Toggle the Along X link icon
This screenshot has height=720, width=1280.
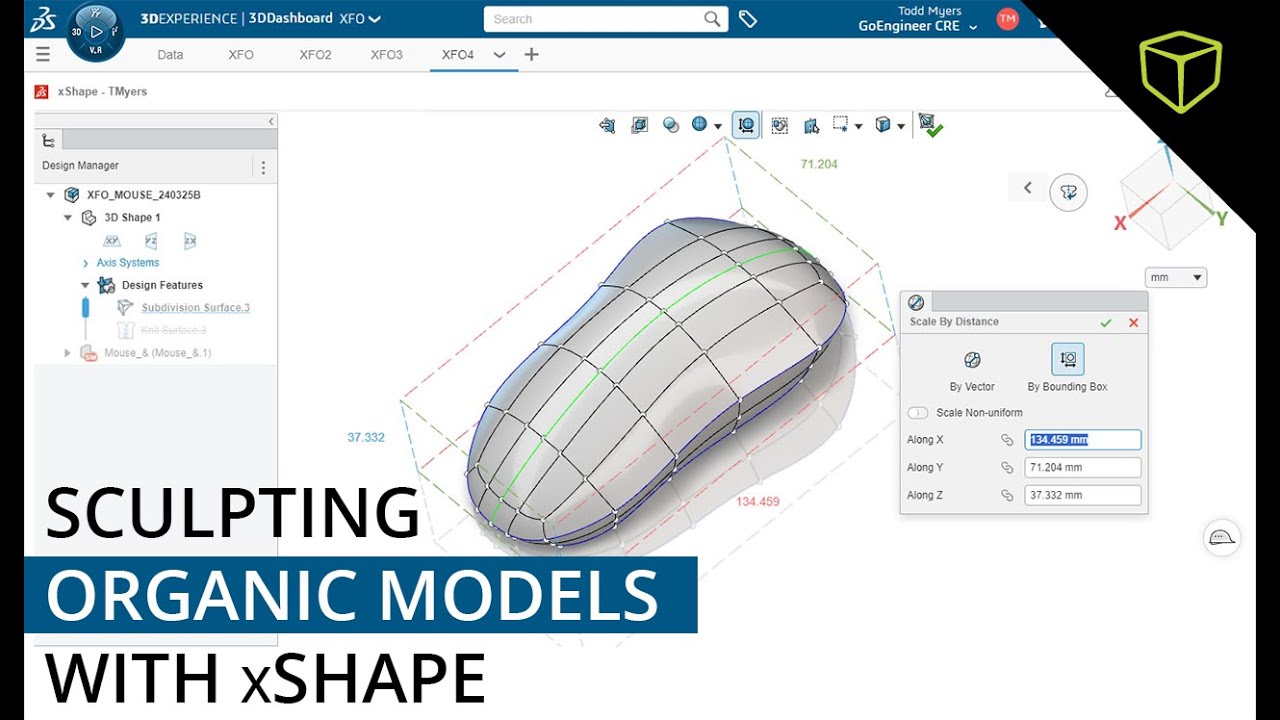pos(1007,440)
